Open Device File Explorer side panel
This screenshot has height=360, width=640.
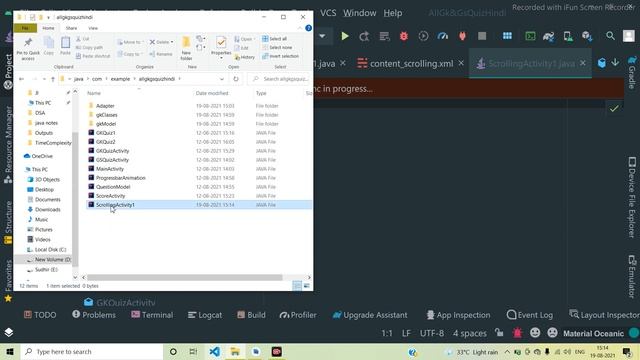coord(632,197)
